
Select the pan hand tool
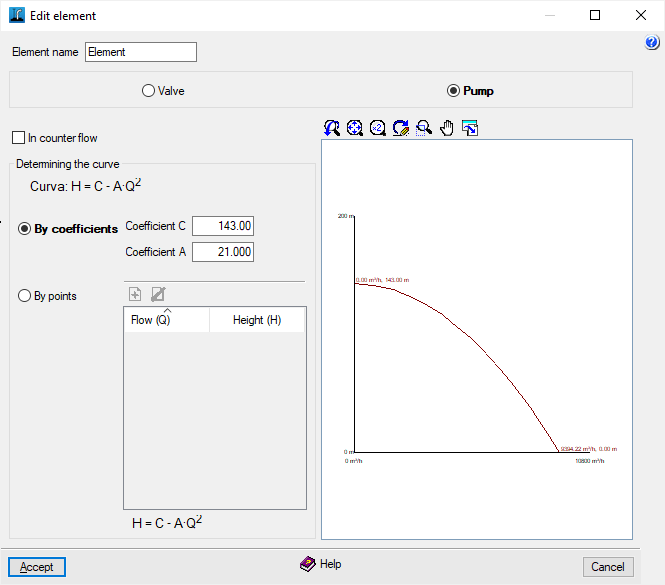tap(447, 128)
